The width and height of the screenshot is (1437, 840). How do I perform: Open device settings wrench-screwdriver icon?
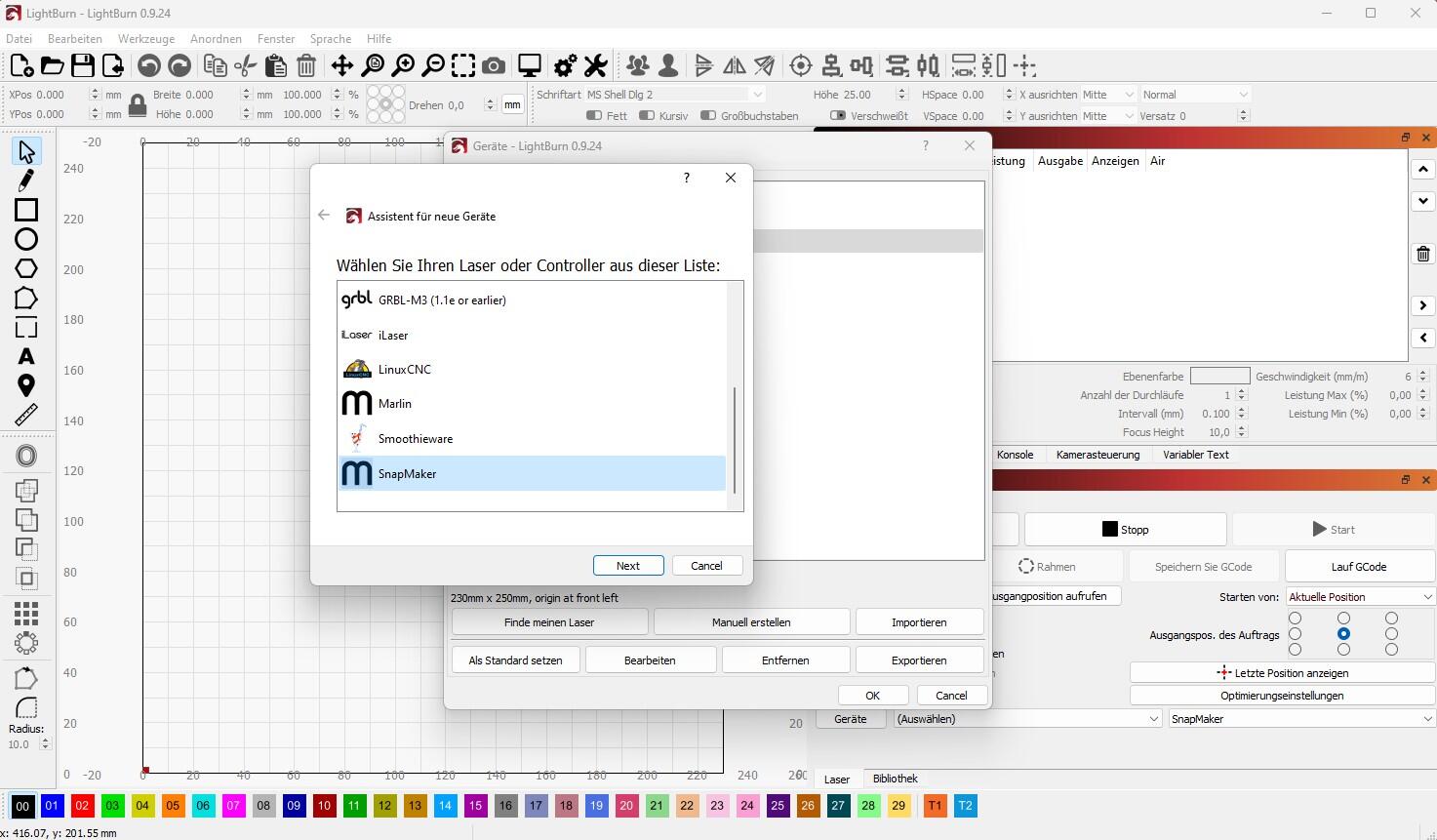coord(595,66)
